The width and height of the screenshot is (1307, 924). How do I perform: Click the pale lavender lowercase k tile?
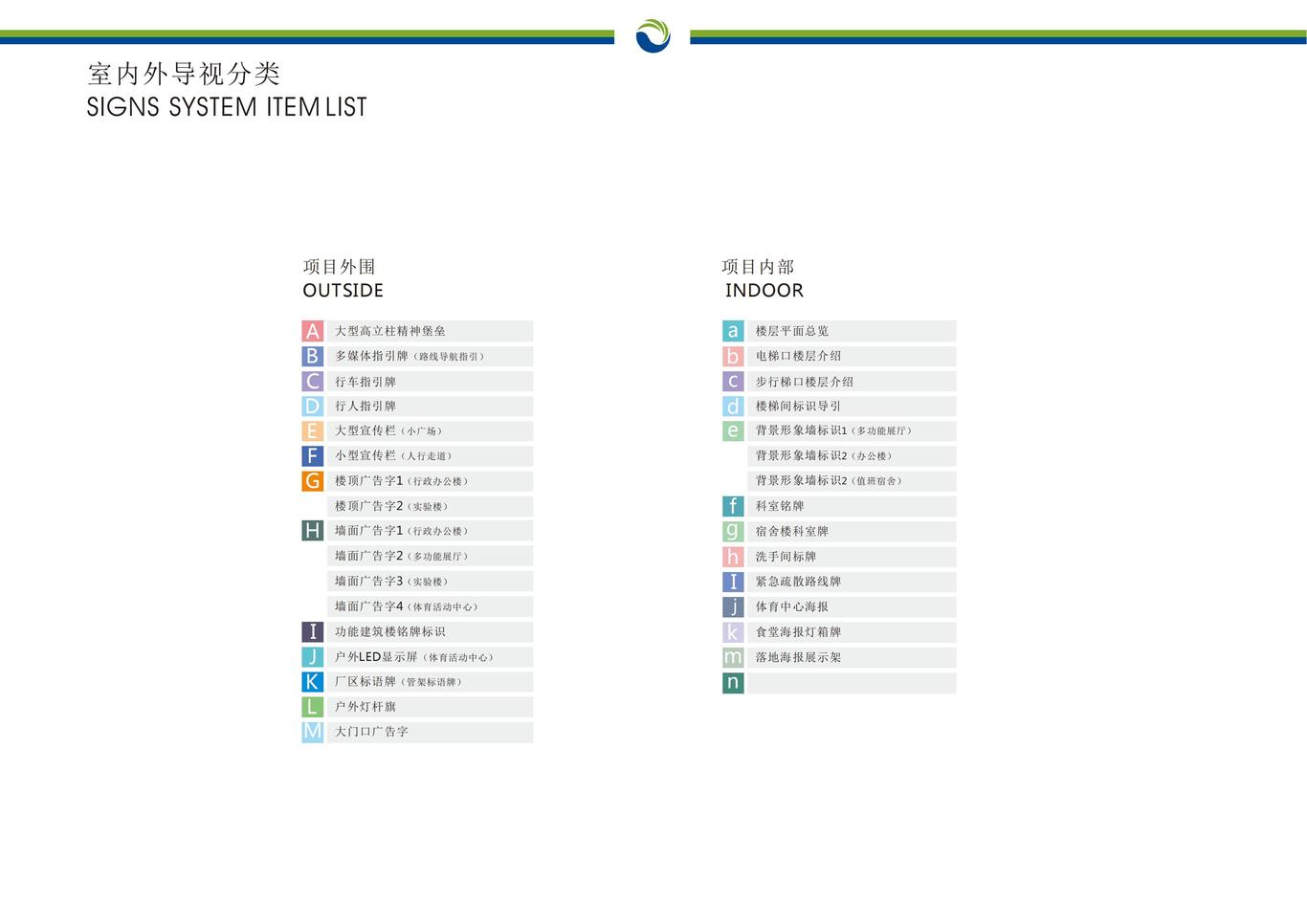pos(733,631)
